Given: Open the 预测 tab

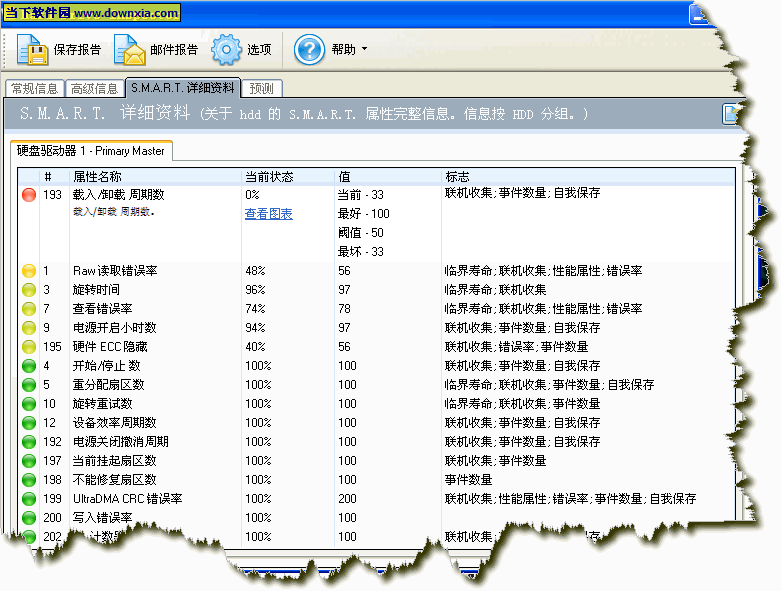Looking at the screenshot, I should coord(262,88).
